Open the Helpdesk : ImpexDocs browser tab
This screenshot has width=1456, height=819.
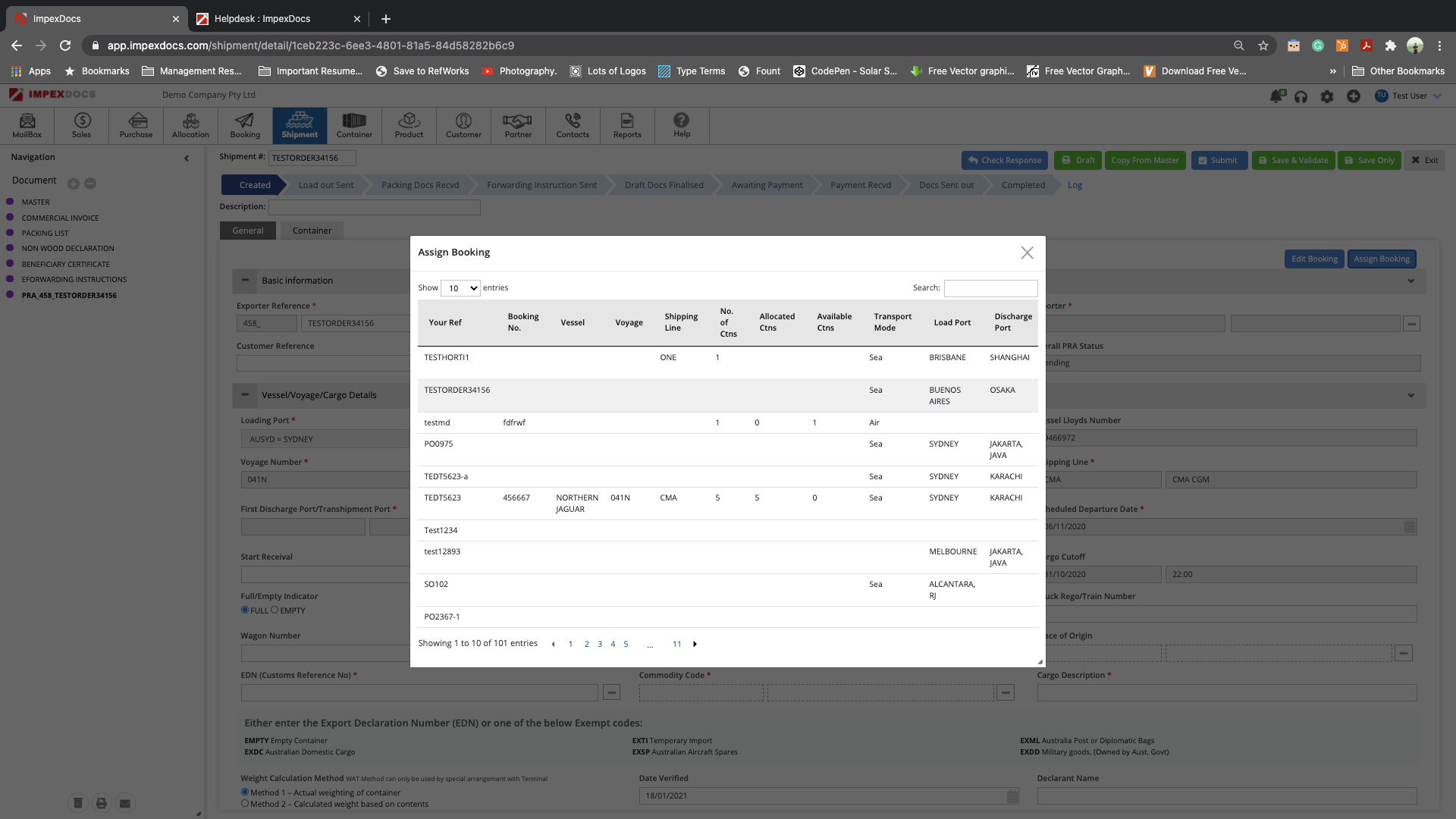pos(262,19)
